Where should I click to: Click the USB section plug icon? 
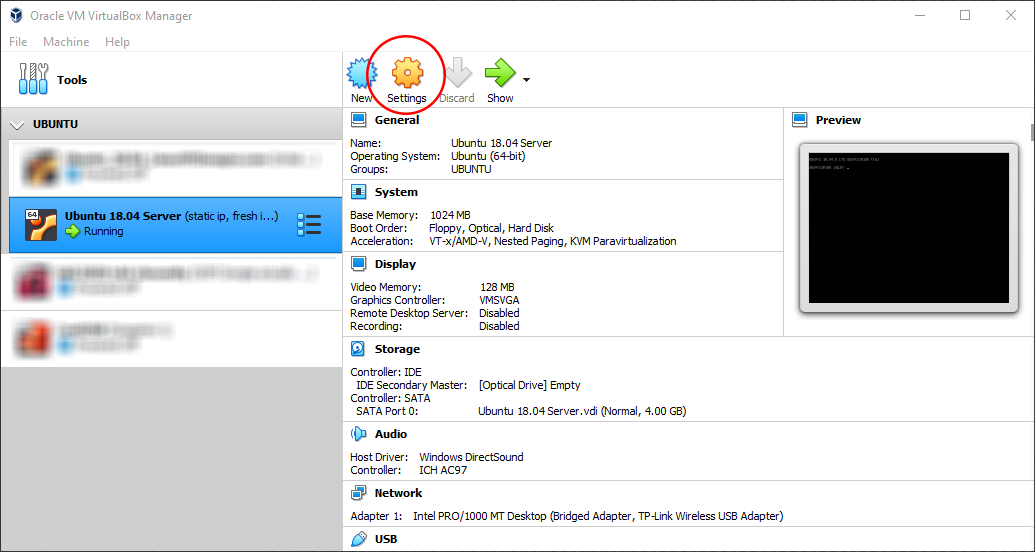[x=358, y=539]
